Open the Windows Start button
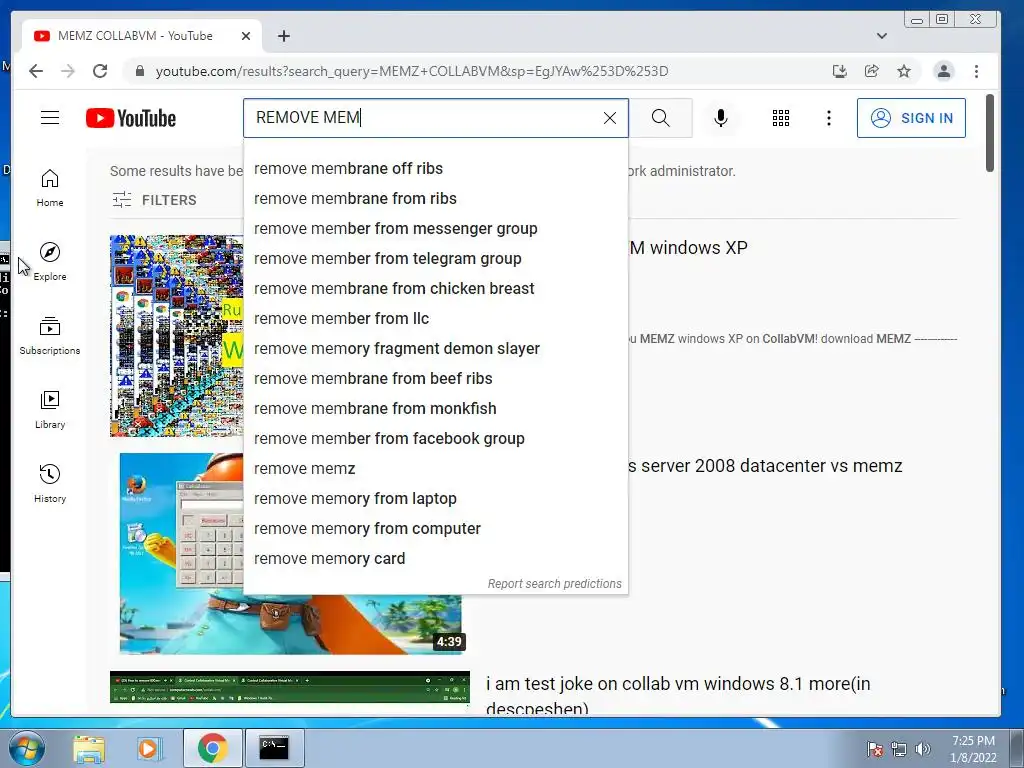Viewport: 1024px width, 768px height. 26,748
